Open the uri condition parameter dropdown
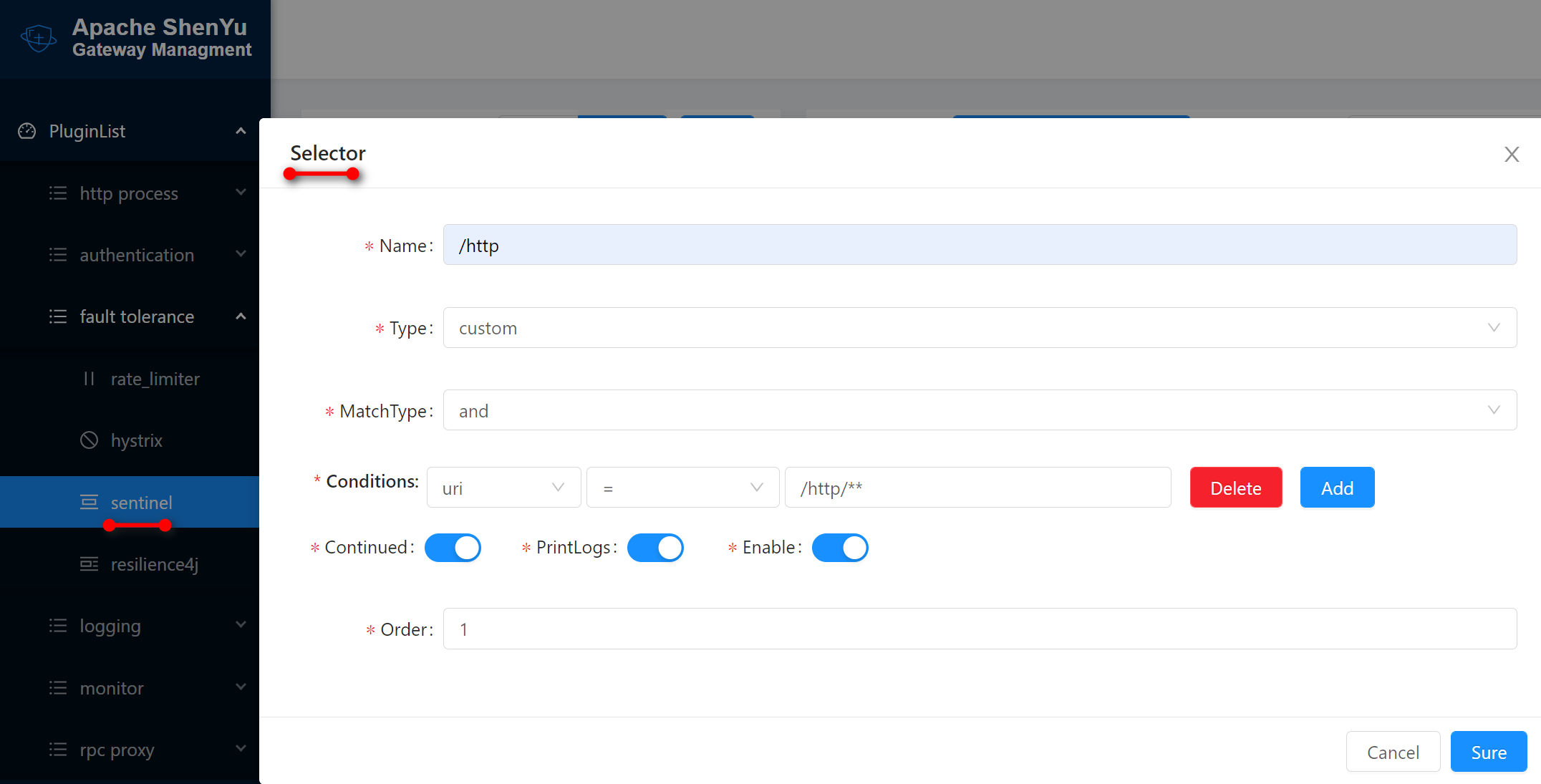 click(503, 488)
